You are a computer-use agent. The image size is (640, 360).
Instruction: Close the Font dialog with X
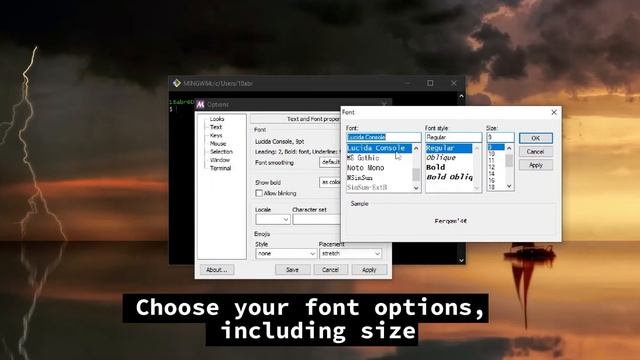point(554,112)
